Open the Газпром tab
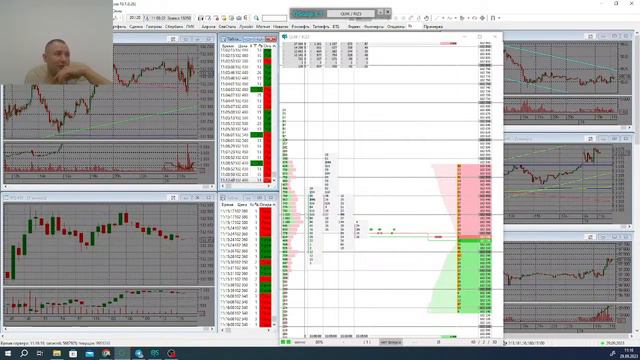Viewport: 640px width, 360px height. click(154, 27)
